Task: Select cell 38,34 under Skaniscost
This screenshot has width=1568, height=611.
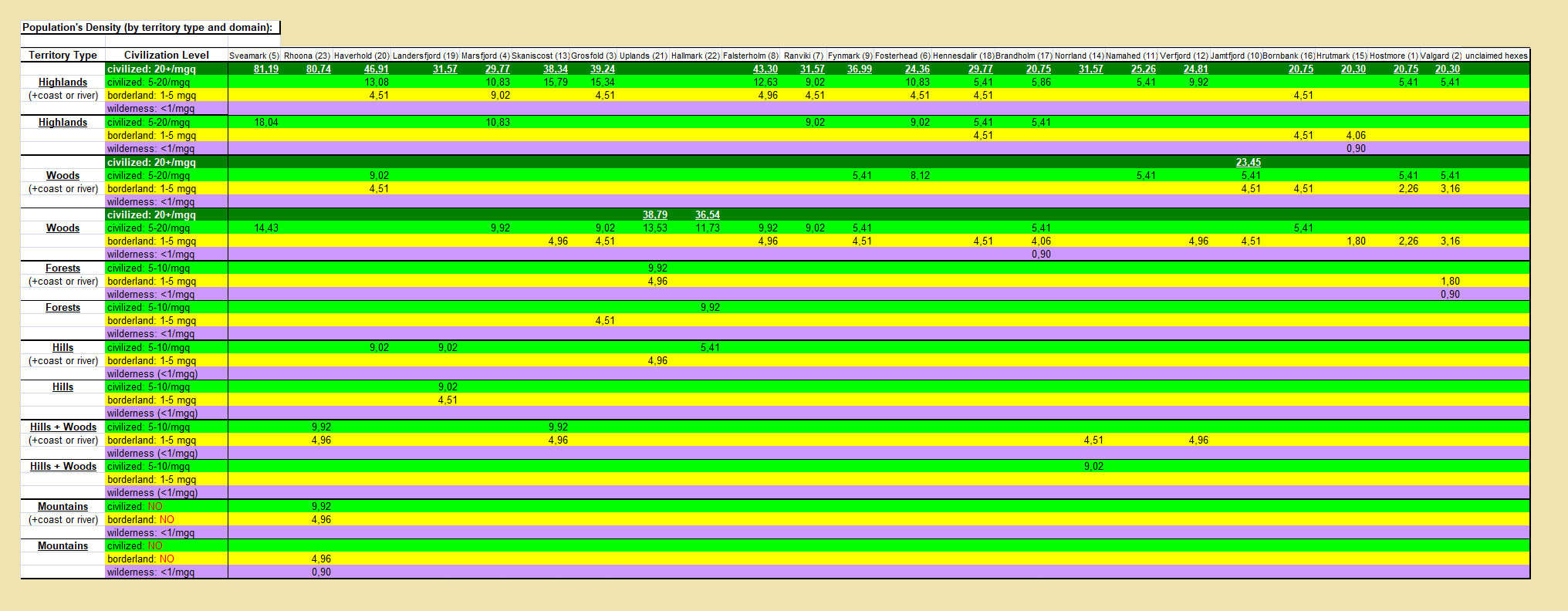Action: [556, 69]
